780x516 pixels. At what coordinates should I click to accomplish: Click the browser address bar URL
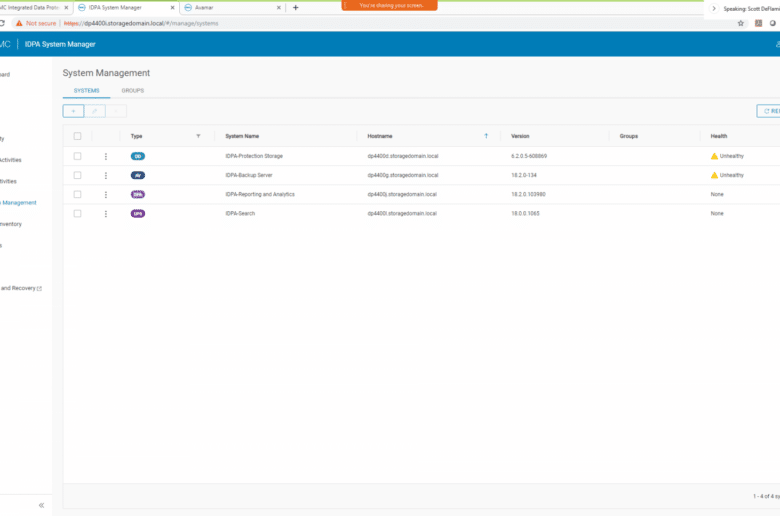coord(141,23)
